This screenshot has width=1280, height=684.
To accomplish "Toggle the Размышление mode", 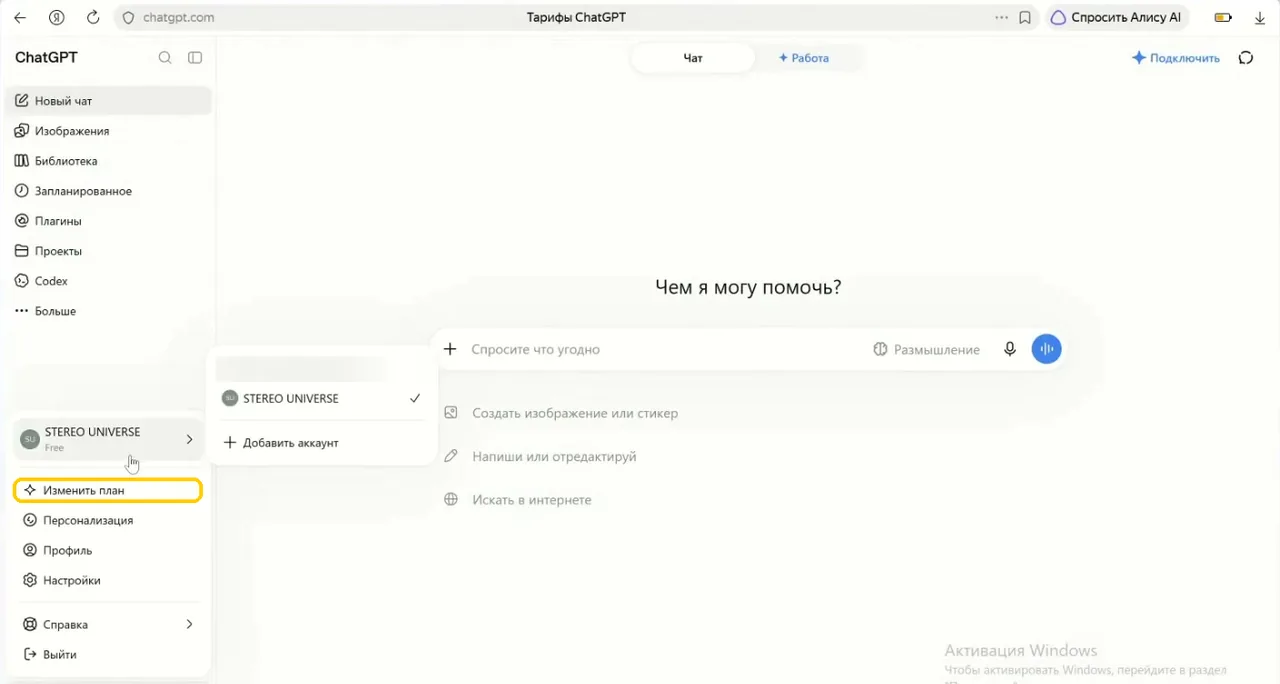I will (926, 349).
